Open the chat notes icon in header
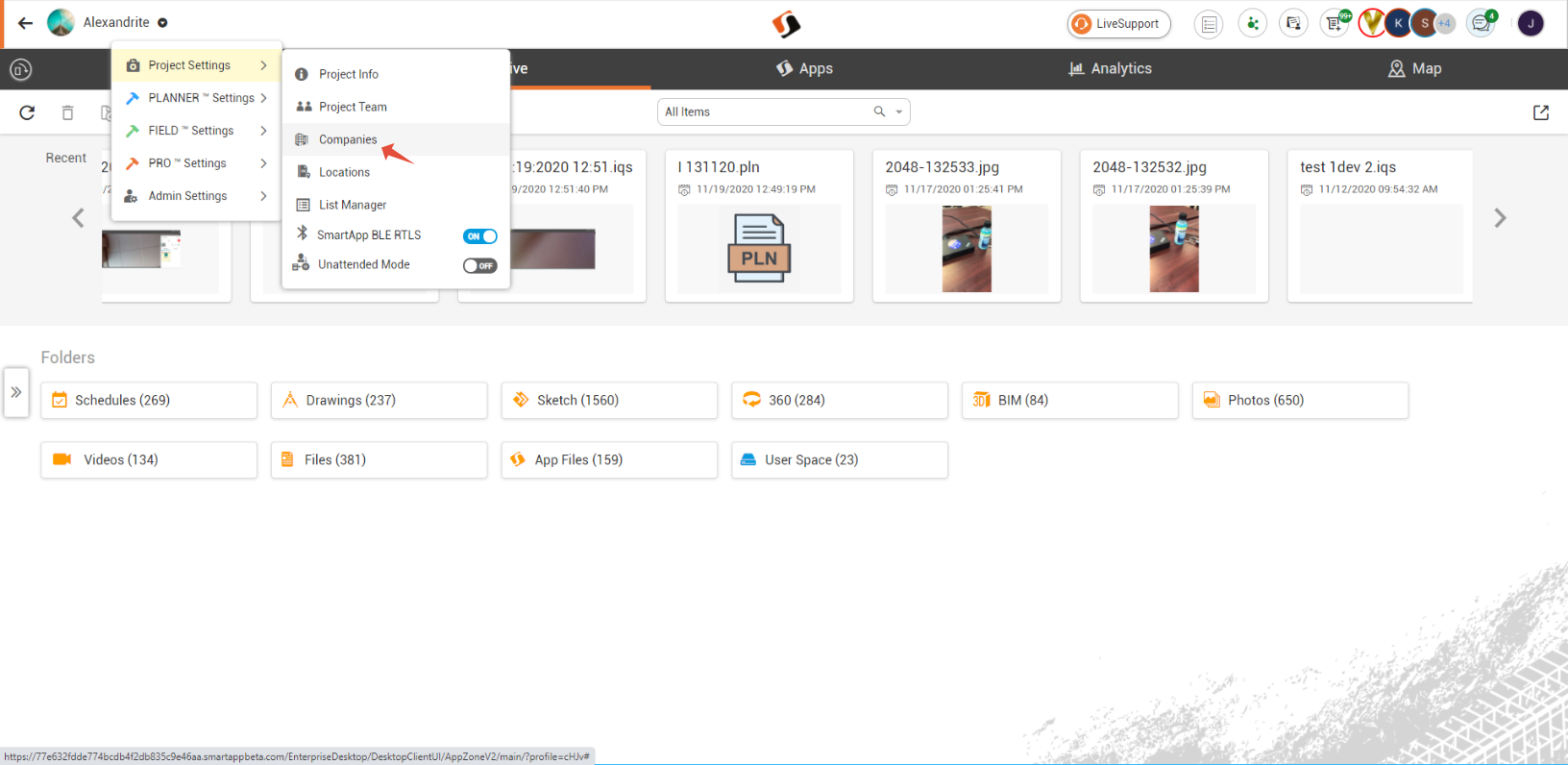The height and width of the screenshot is (765, 1568). (x=1293, y=24)
